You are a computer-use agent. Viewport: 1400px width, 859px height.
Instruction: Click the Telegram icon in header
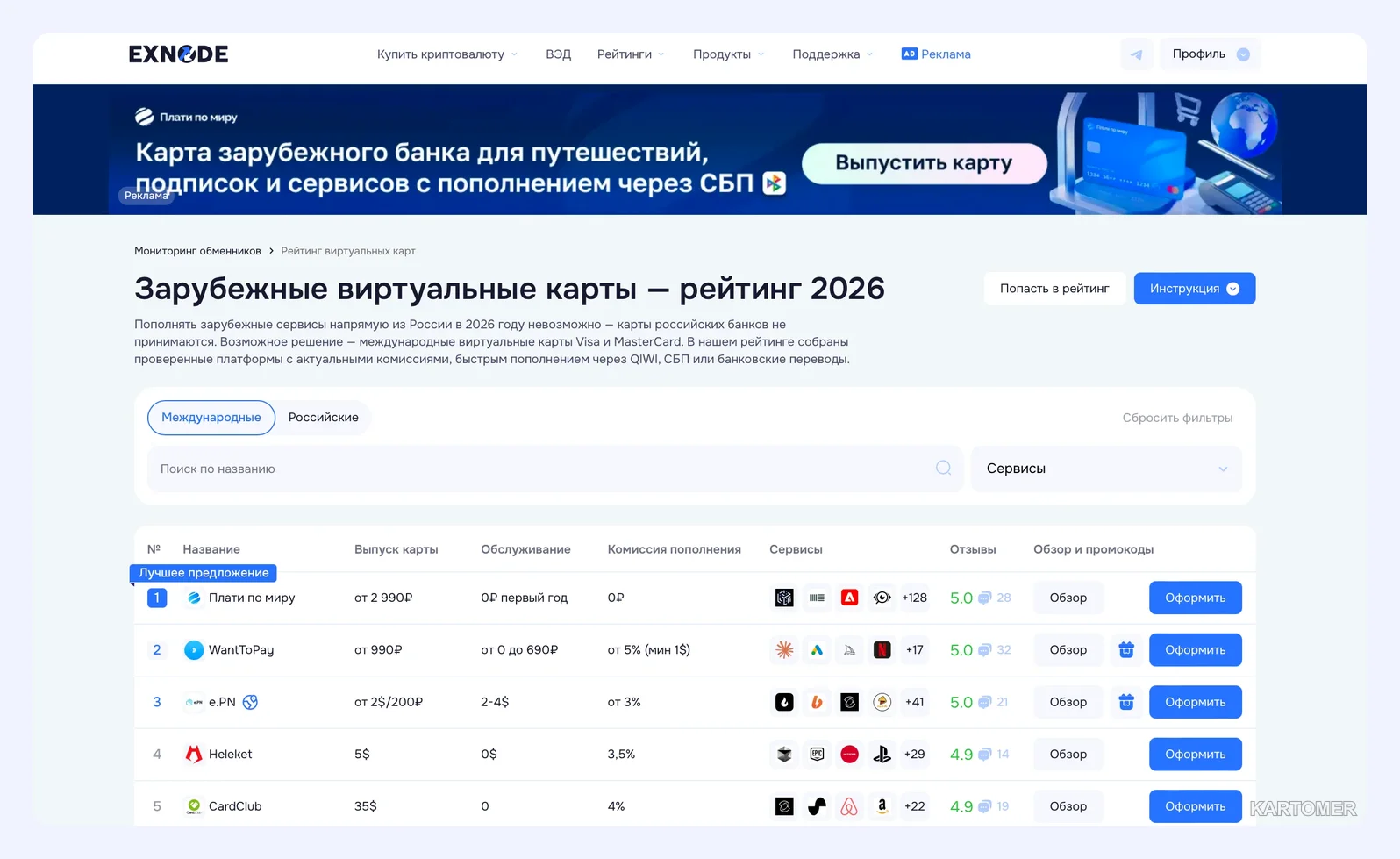click(x=1136, y=54)
